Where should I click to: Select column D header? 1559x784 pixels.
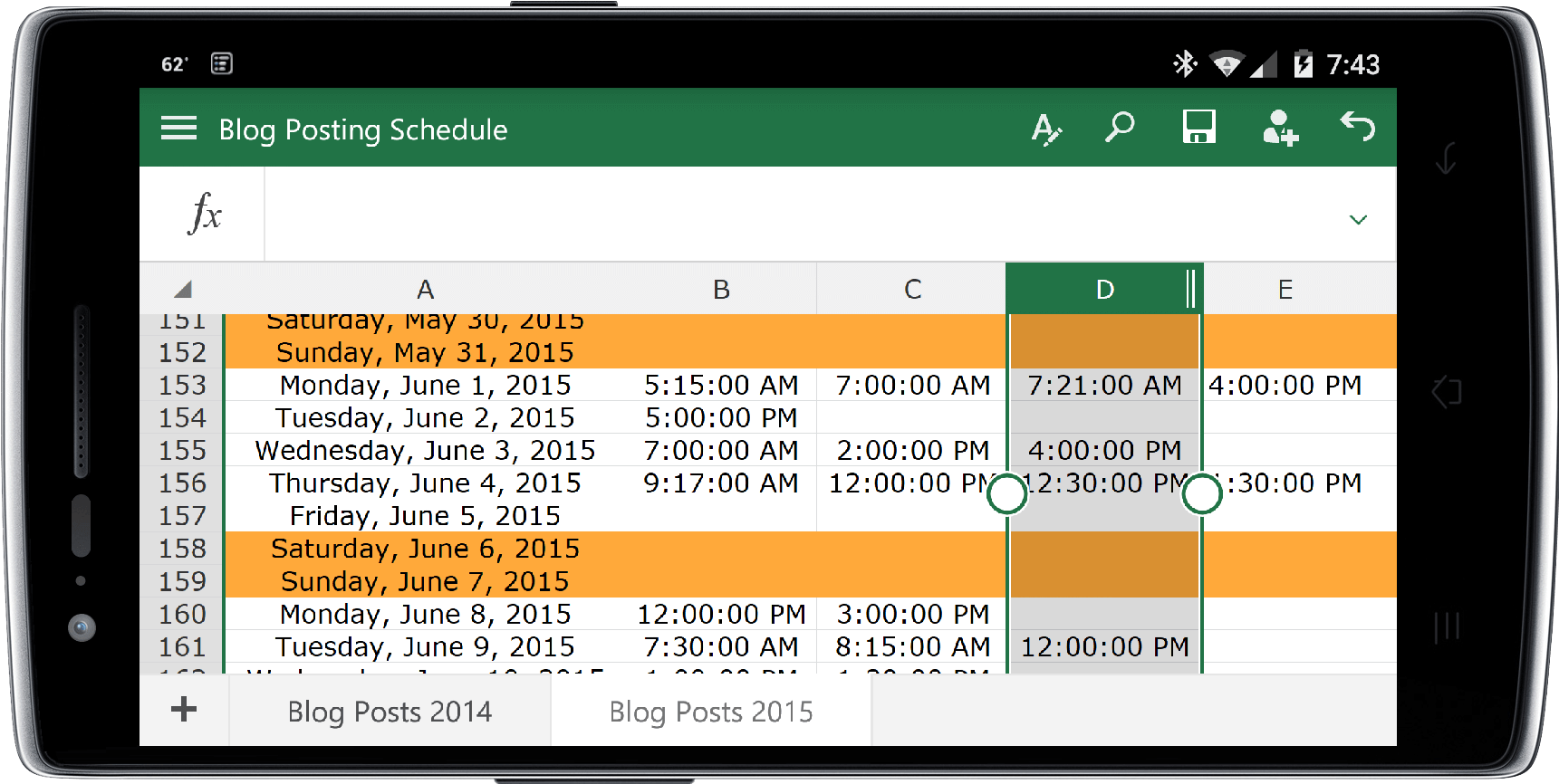coord(1104,290)
